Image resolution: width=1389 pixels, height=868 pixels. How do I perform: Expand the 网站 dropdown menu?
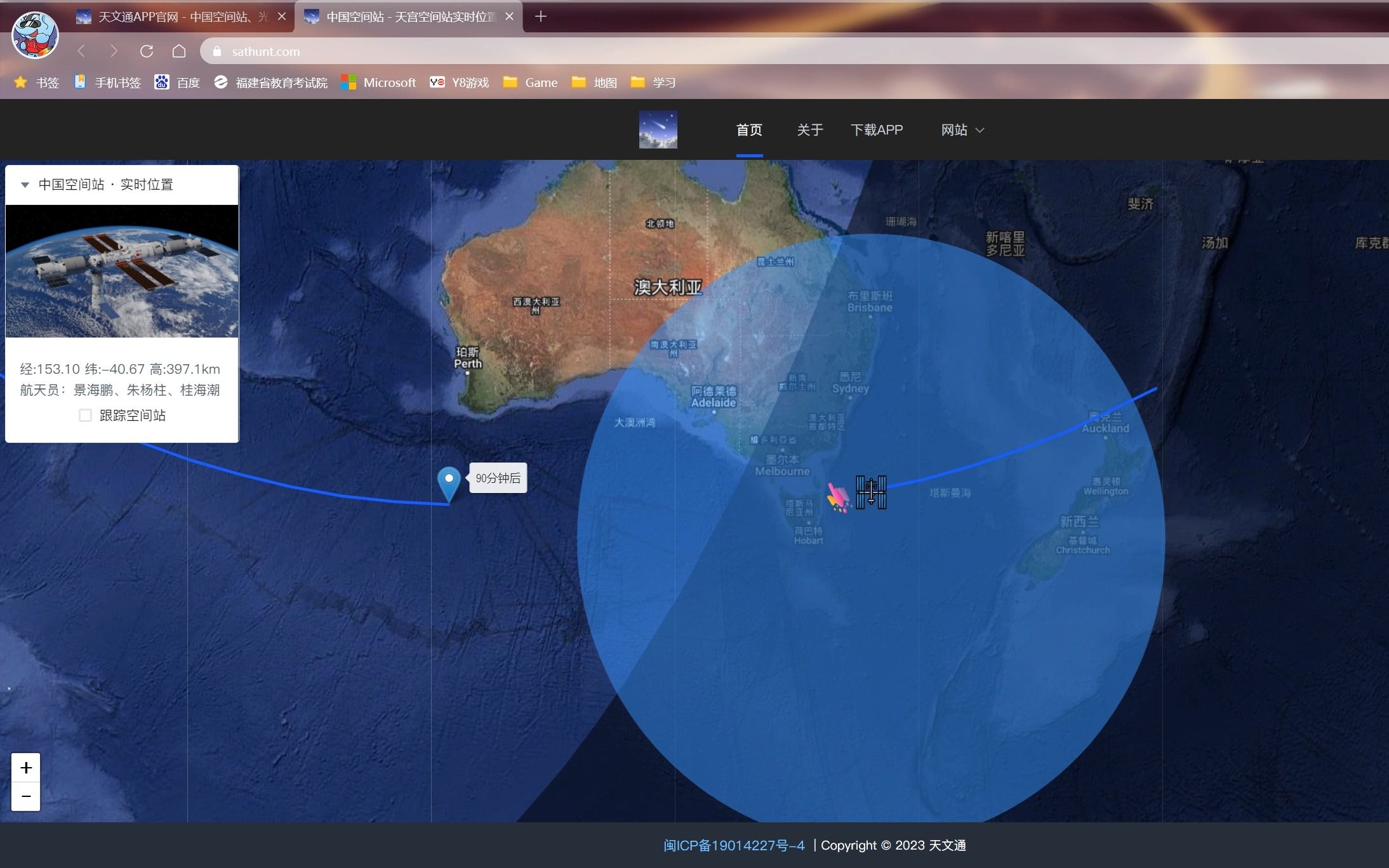962,130
